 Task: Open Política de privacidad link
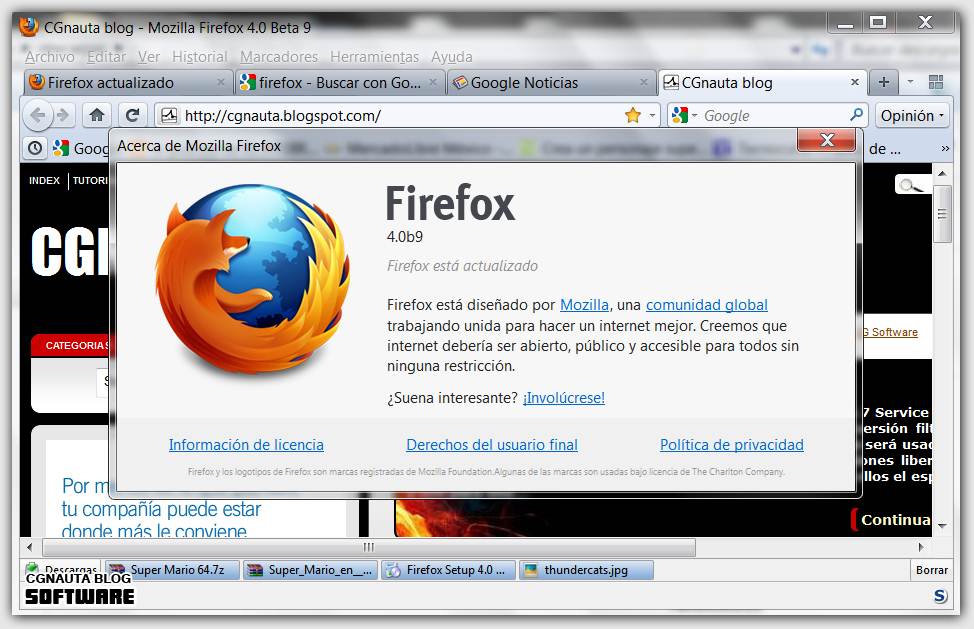pos(732,445)
